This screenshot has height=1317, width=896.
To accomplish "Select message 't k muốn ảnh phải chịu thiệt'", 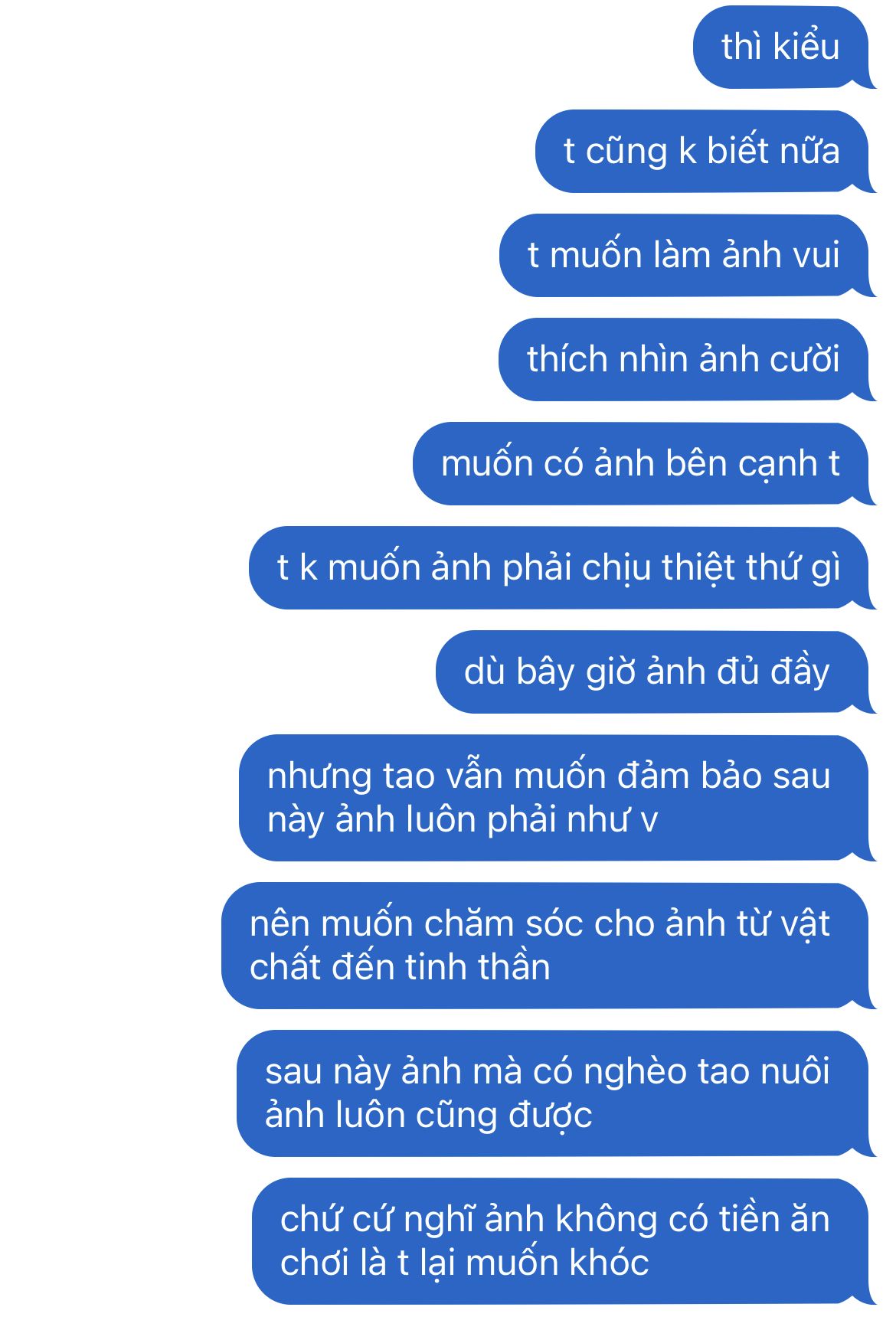I will pos(560,567).
